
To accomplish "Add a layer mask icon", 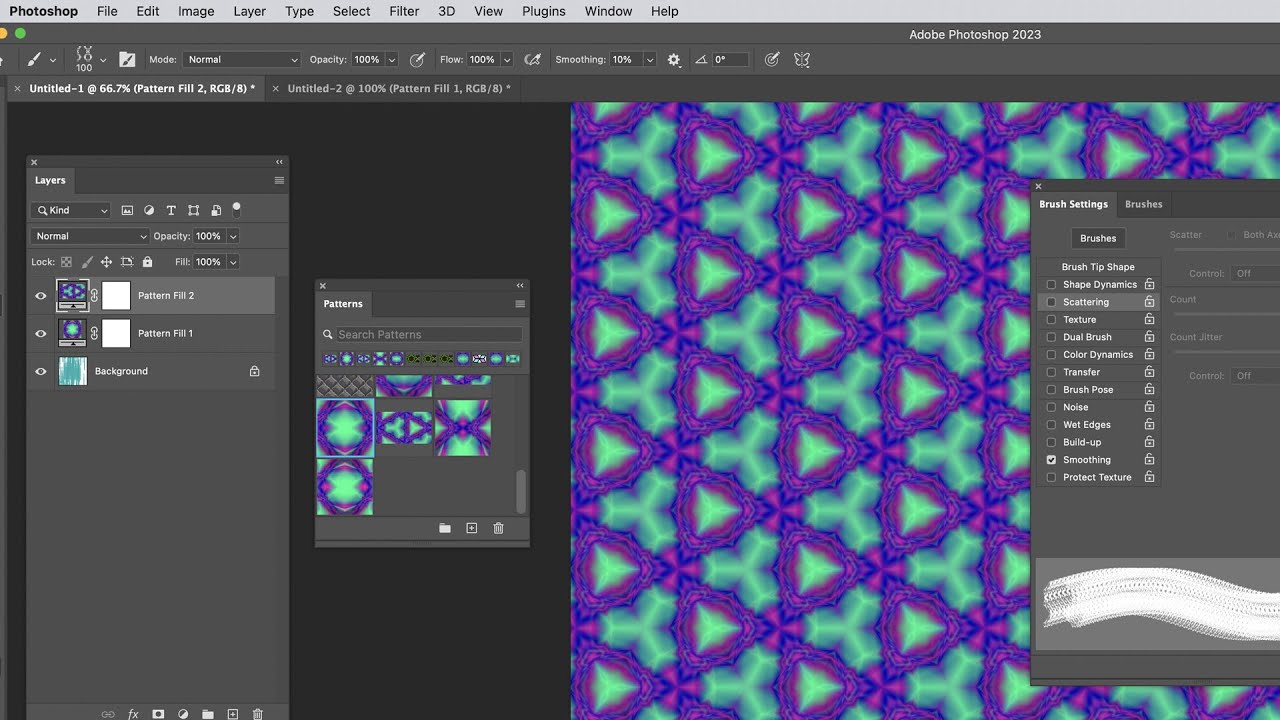I will 158,714.
